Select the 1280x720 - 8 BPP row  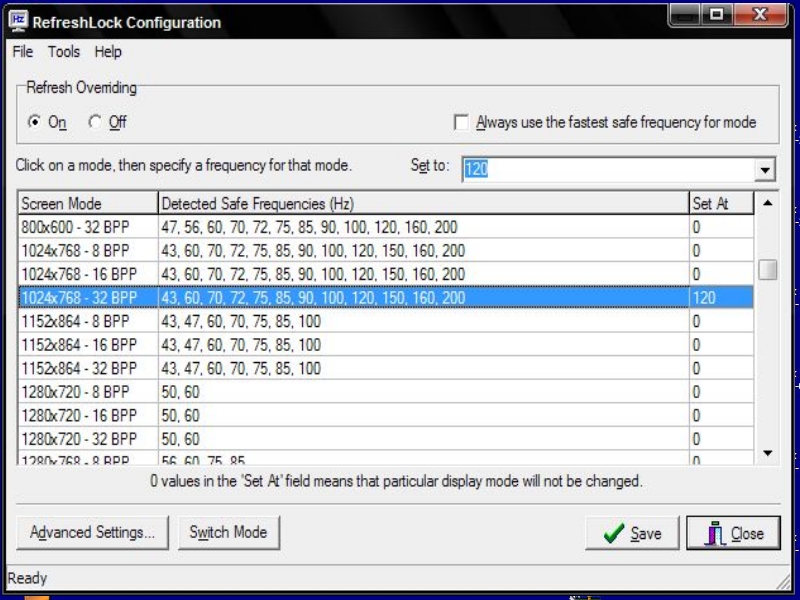pyautogui.click(x=386, y=391)
